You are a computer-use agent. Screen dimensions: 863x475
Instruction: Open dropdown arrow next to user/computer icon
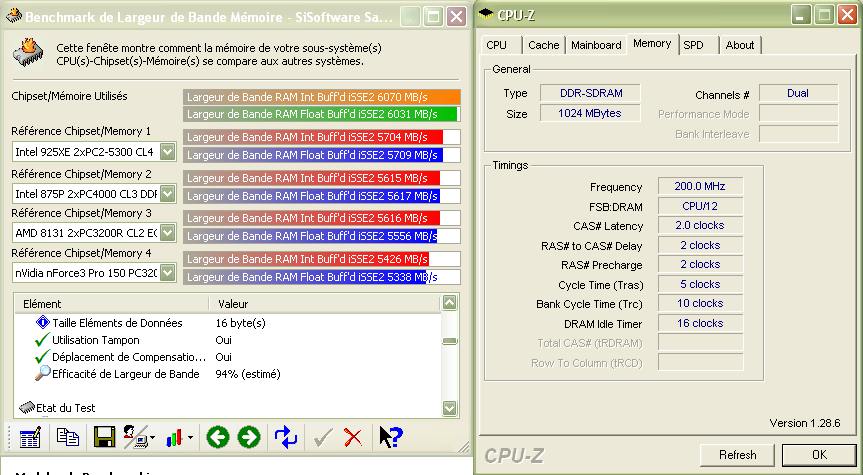click(152, 438)
